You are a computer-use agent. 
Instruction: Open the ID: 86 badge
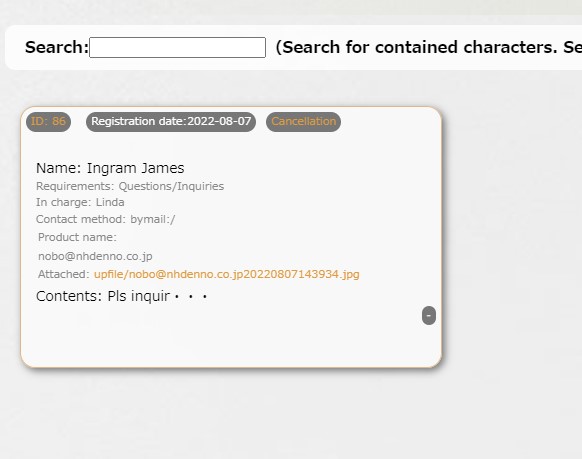click(x=48, y=122)
